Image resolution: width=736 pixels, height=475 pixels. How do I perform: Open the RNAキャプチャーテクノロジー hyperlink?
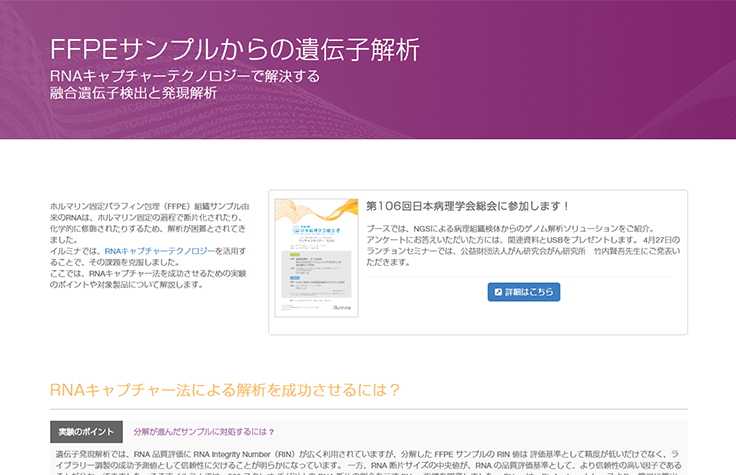tap(160, 250)
